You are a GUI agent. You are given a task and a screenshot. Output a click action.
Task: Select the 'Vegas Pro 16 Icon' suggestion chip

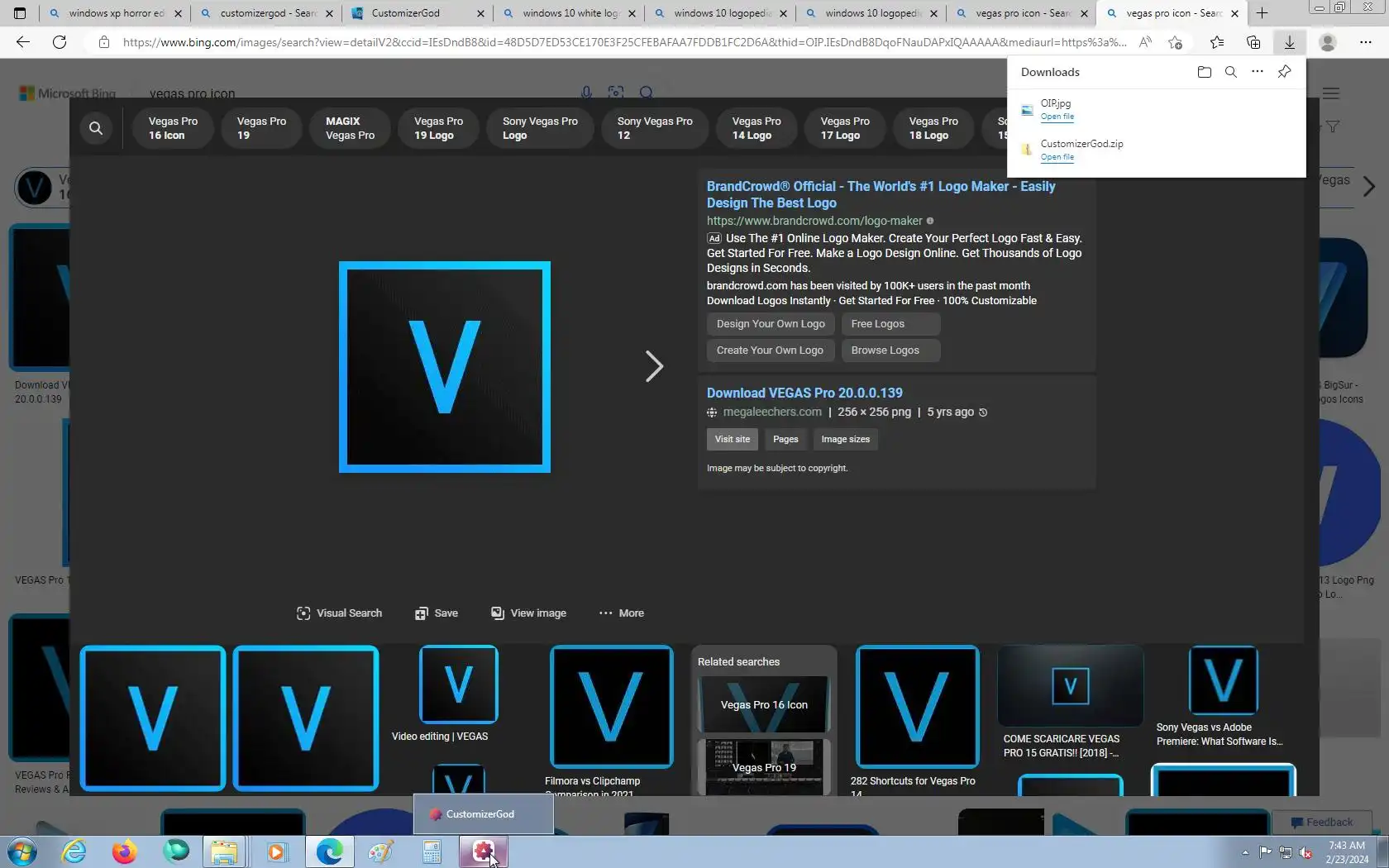point(173,128)
